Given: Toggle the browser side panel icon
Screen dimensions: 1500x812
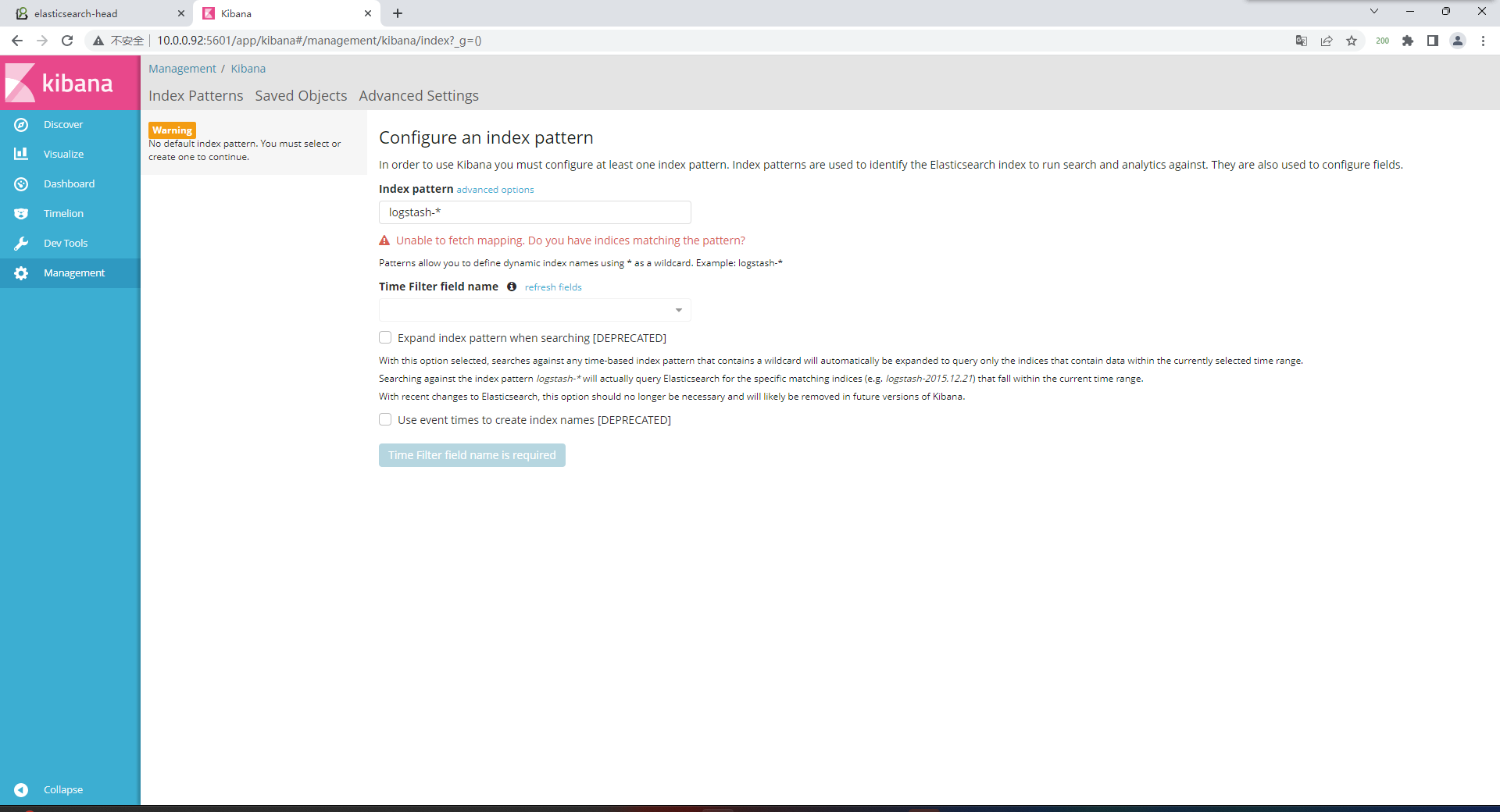Looking at the screenshot, I should coord(1433,41).
